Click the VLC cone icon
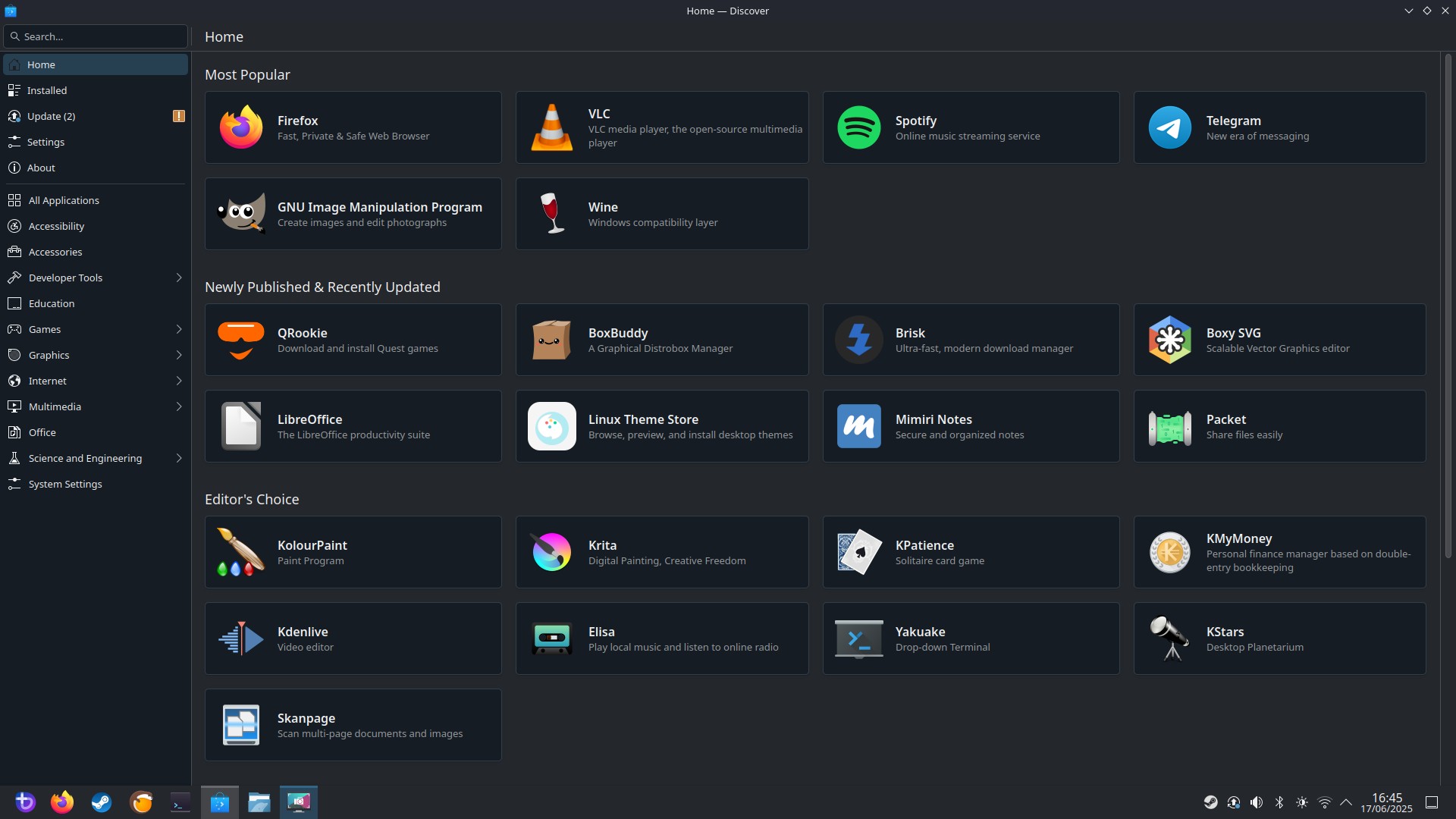1456x819 pixels. point(551,127)
